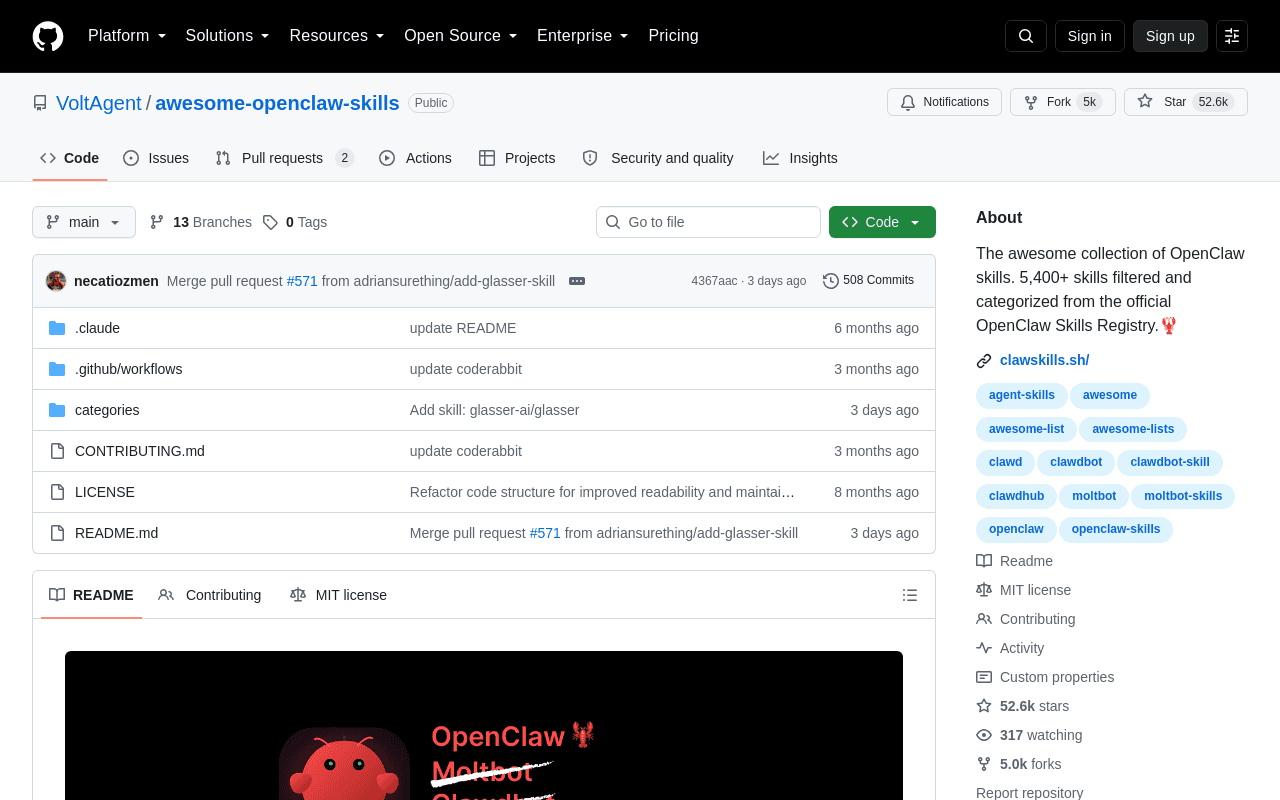Open the green Code dropdown button

coord(882,222)
